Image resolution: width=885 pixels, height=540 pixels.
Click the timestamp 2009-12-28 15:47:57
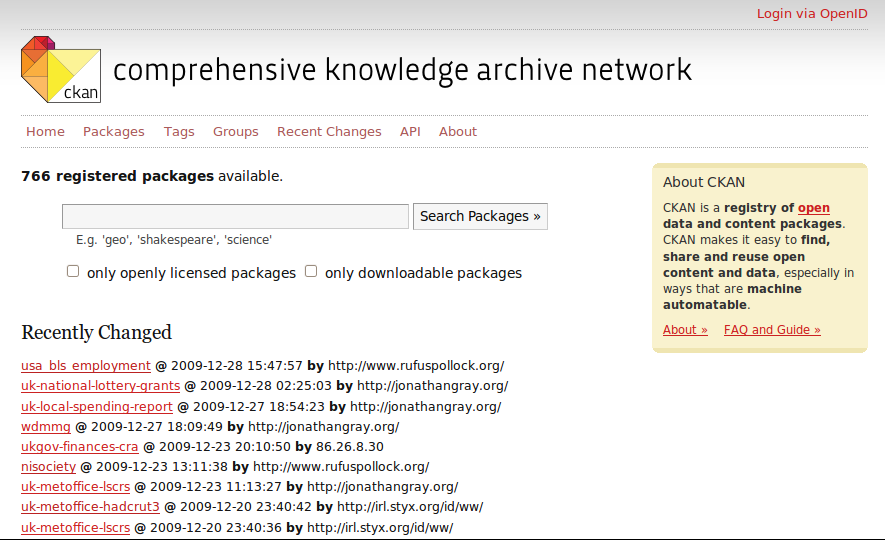pyautogui.click(x=236, y=366)
